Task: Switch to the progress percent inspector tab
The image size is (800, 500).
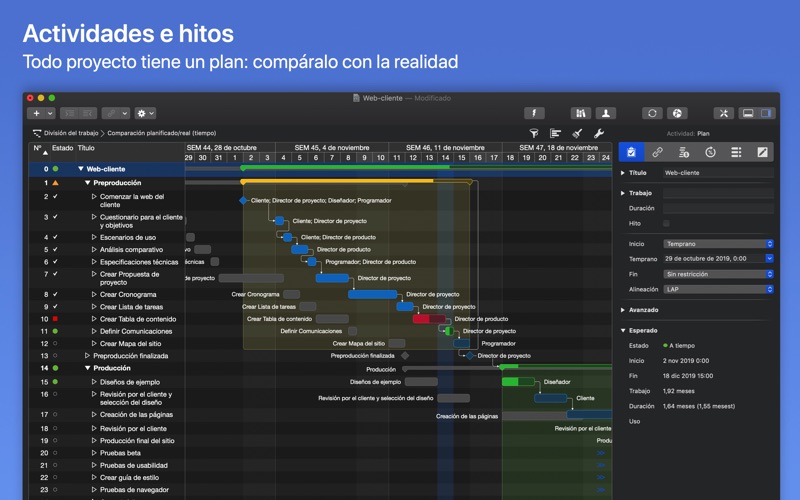Action: 710,152
